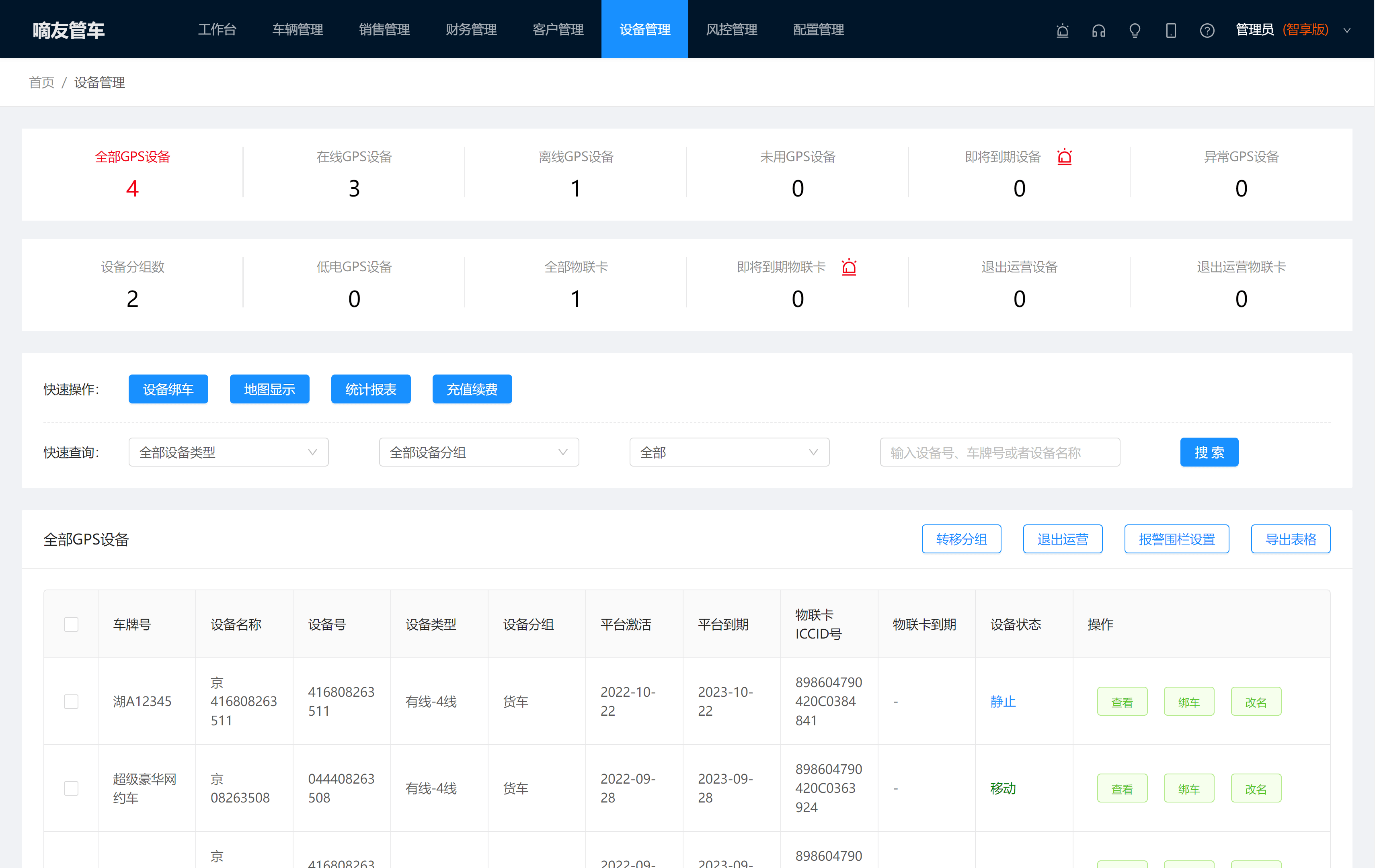1375x868 pixels.
Task: Click 改名 for 湖A12345
Action: tap(1256, 702)
